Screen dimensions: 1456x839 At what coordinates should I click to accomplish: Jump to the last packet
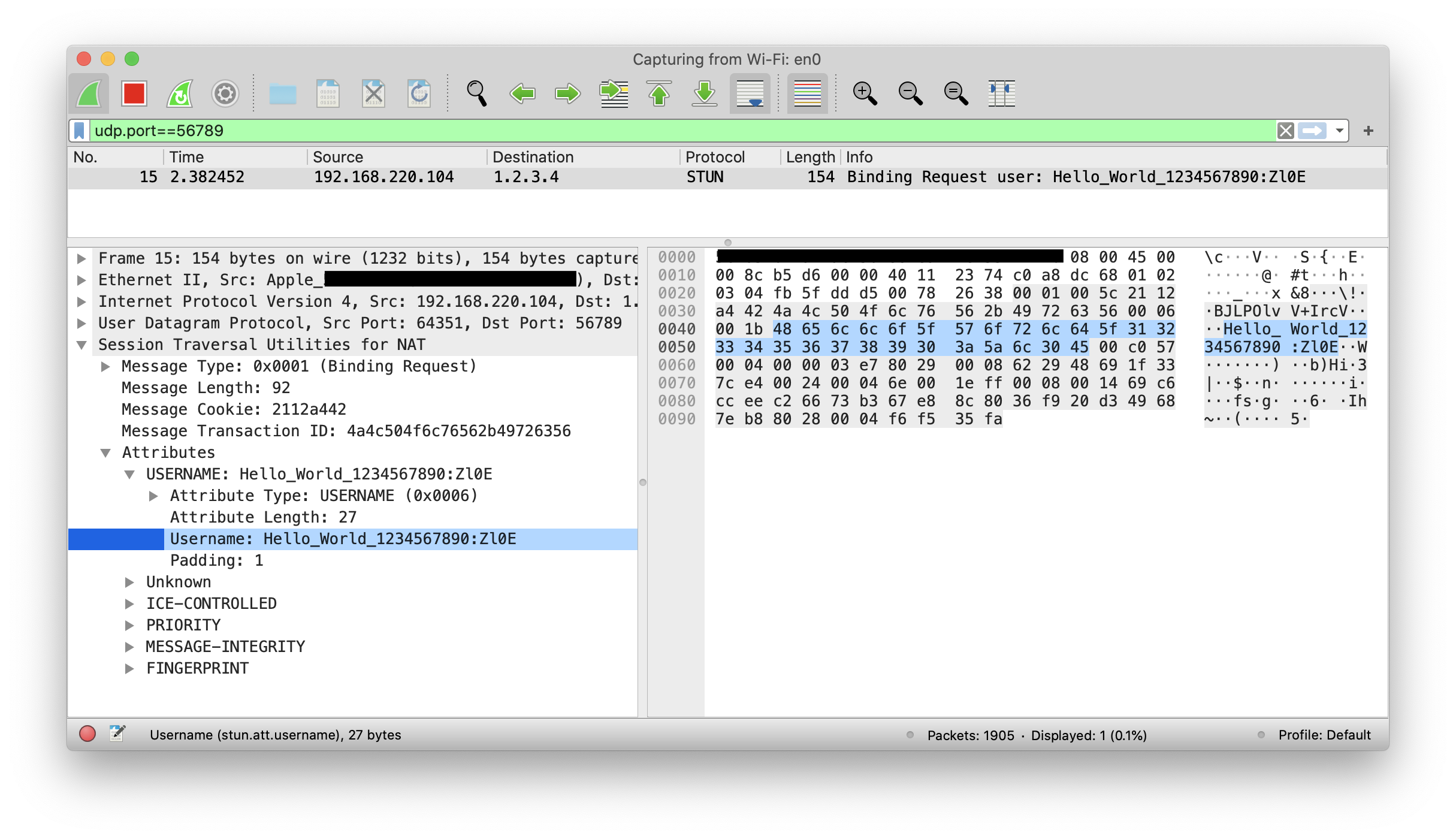pos(705,93)
